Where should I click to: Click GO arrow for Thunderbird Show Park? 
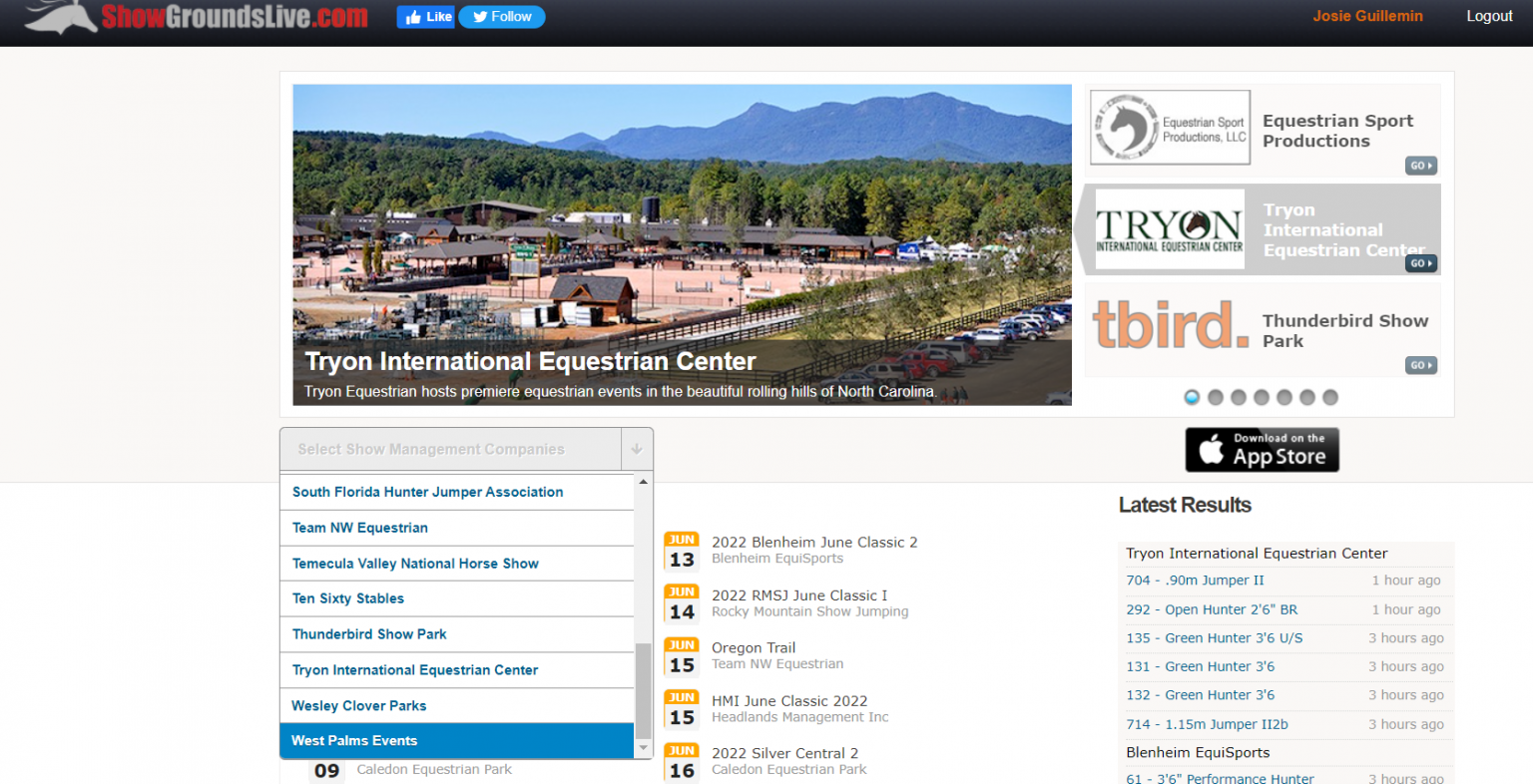[x=1421, y=365]
